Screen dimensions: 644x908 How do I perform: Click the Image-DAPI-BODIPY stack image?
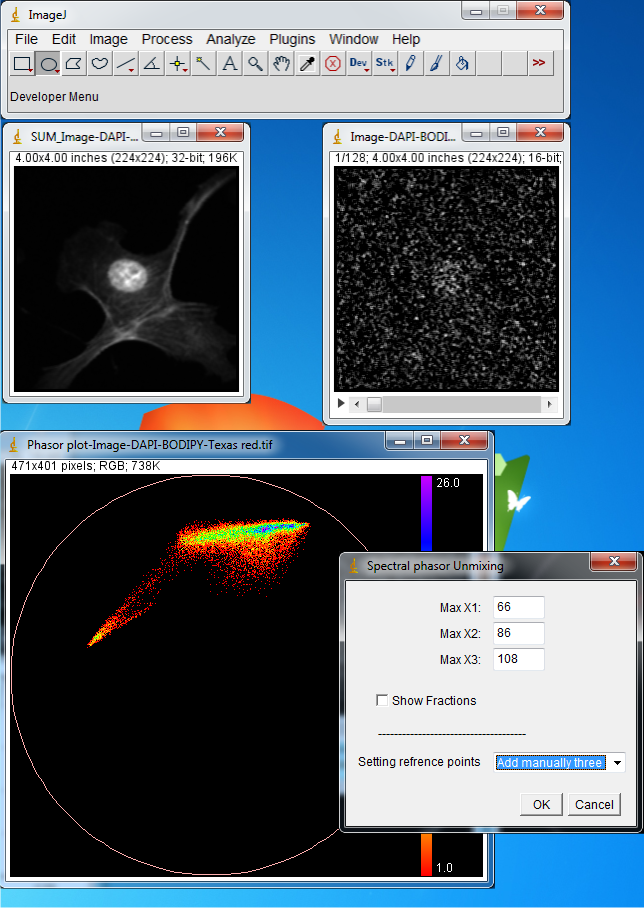[447, 279]
